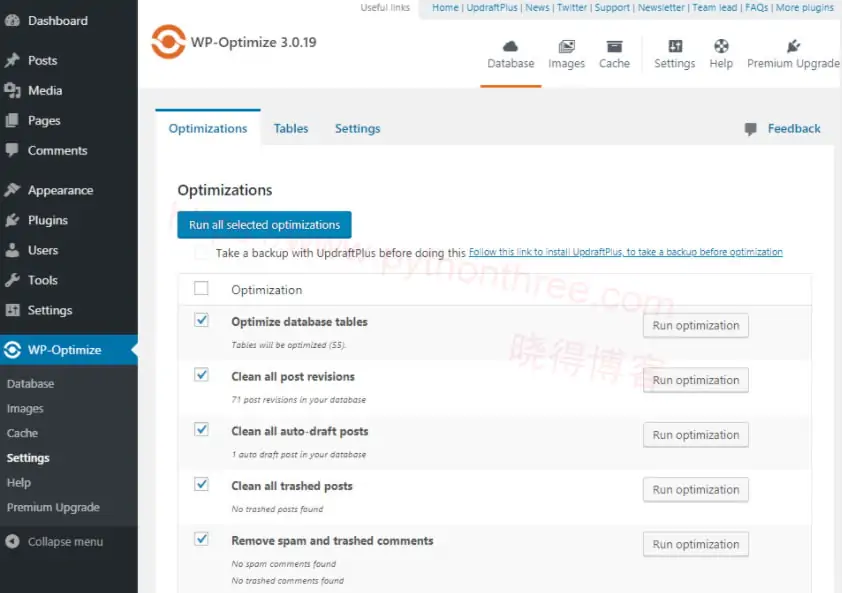Viewport: 842px width, 593px height.
Task: Run optimization for Clean all auto-draft posts
Action: coord(695,435)
